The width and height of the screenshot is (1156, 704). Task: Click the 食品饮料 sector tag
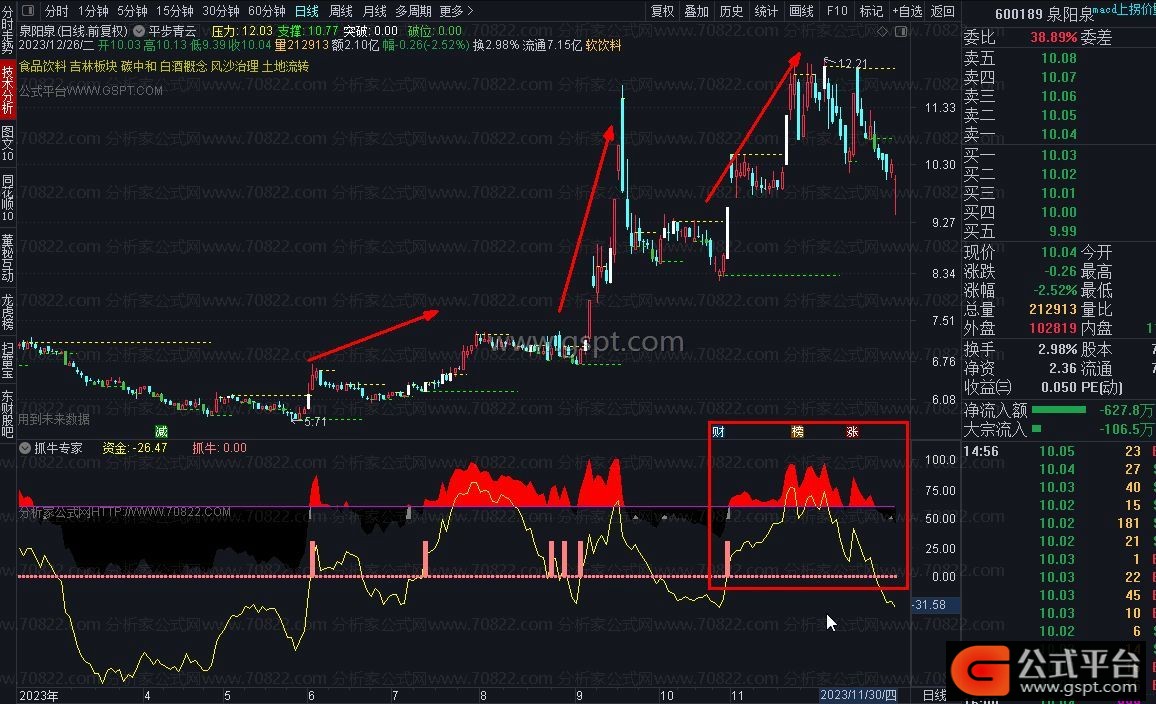[43, 66]
